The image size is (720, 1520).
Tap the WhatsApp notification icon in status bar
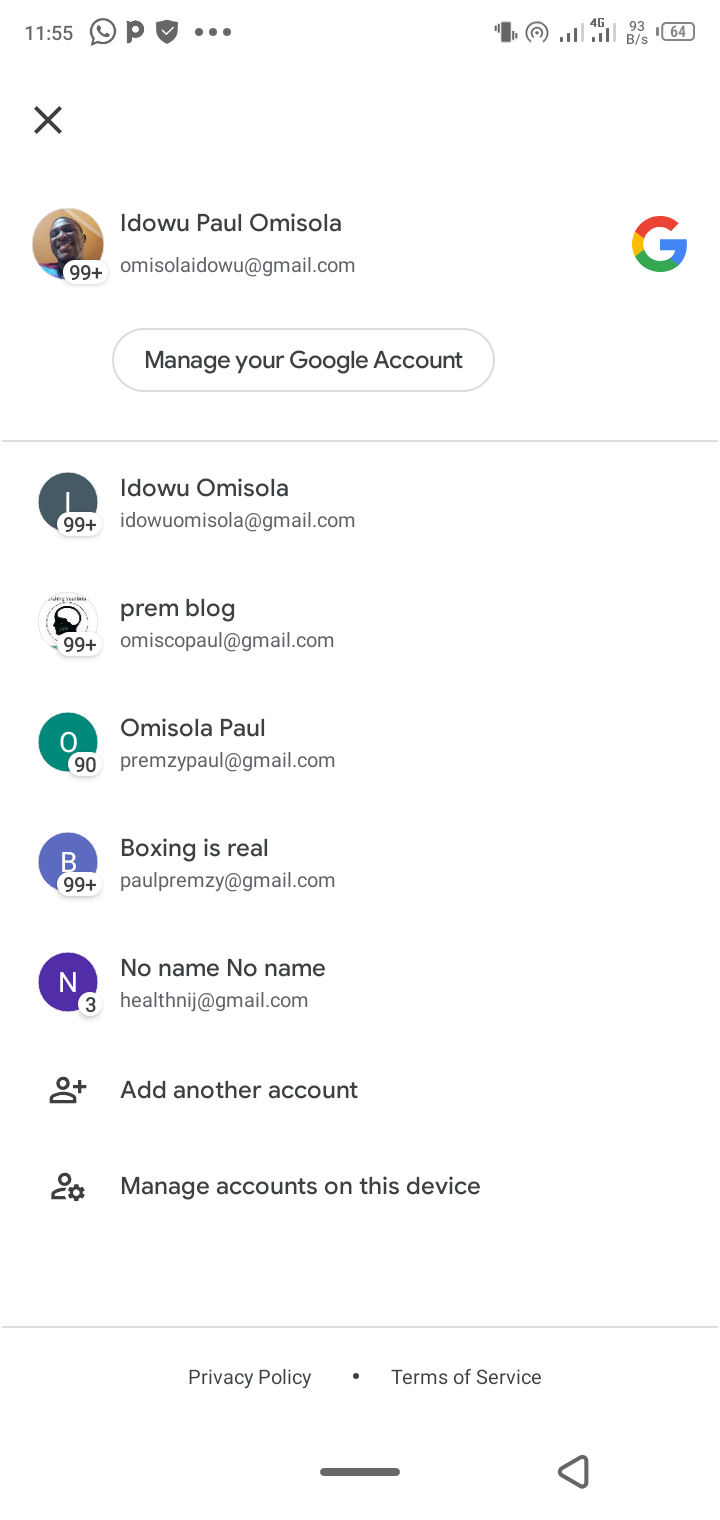pyautogui.click(x=101, y=31)
